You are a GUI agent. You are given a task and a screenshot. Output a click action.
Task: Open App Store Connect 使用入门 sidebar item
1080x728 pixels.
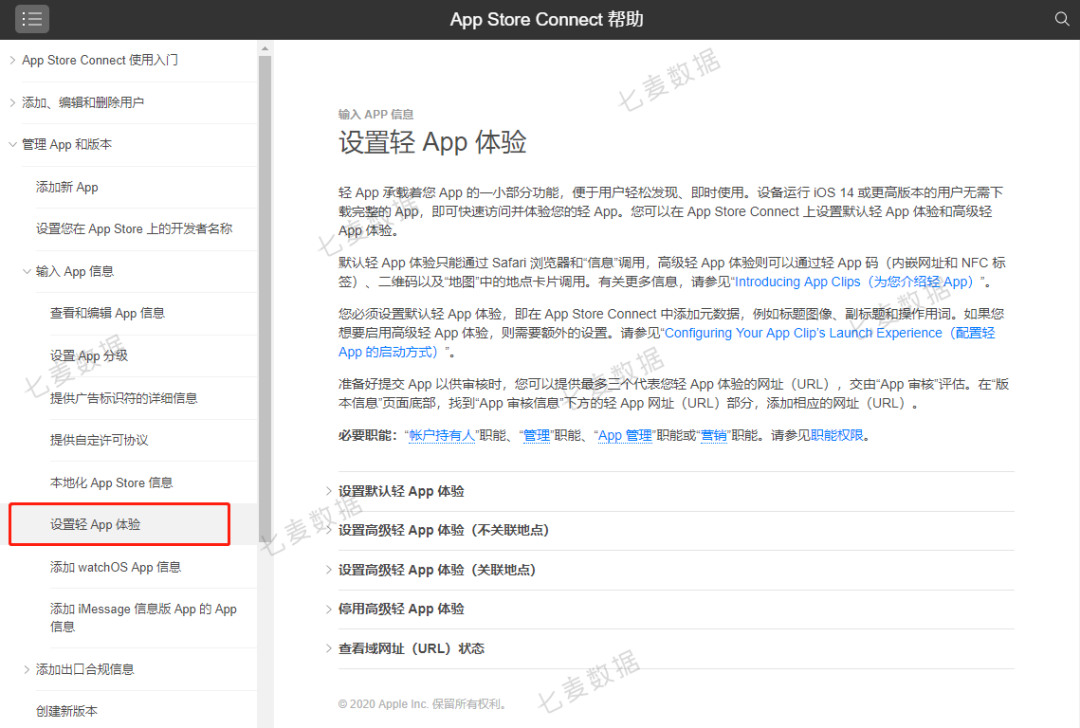(x=100, y=61)
